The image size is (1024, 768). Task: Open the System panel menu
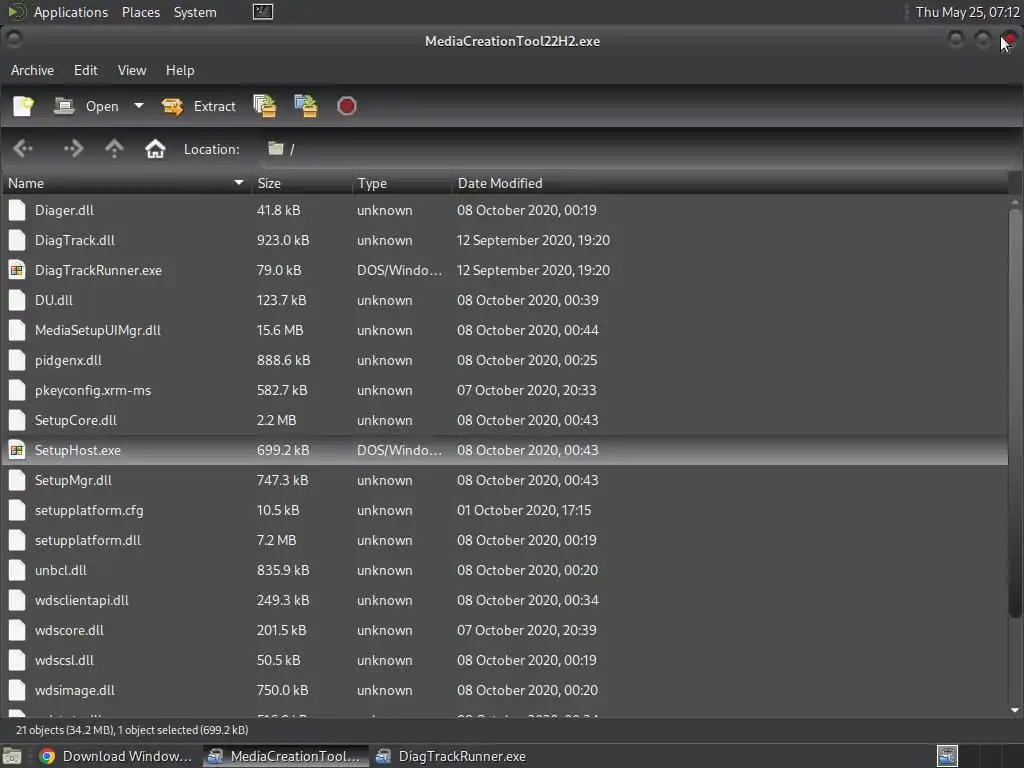[195, 12]
